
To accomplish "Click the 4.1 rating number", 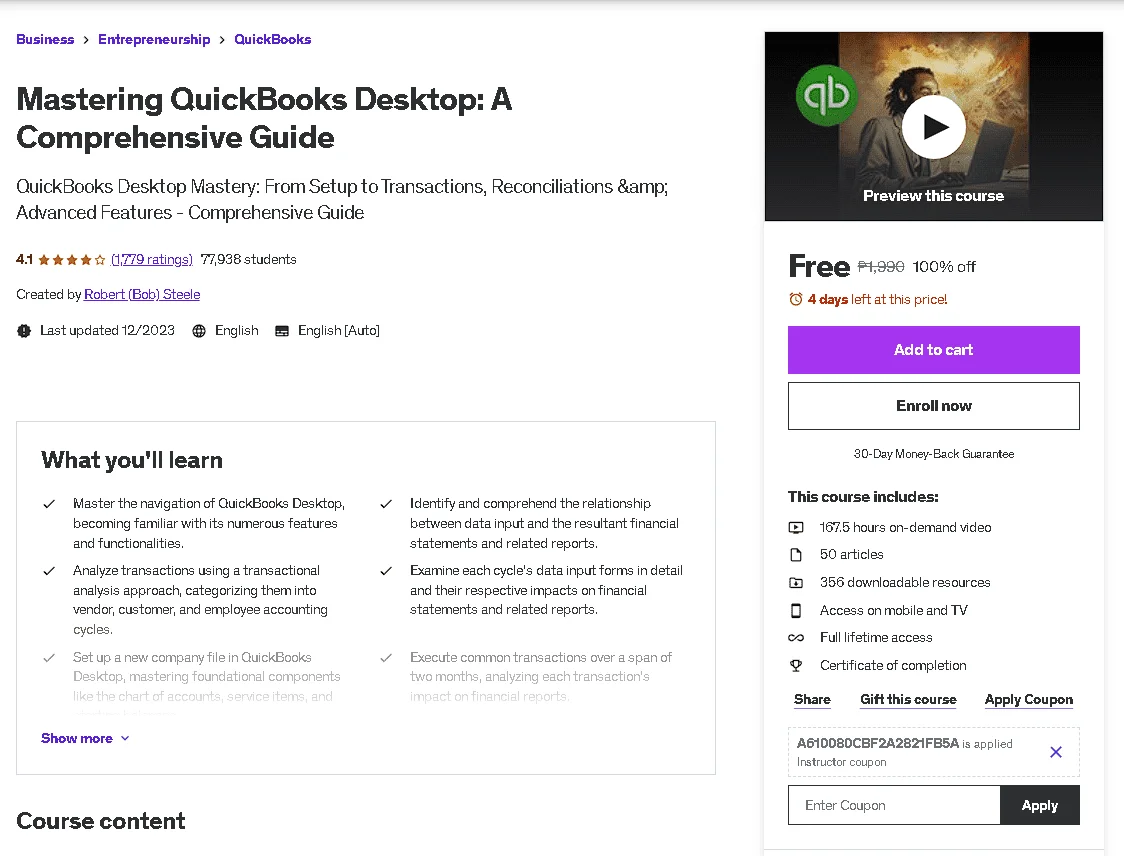I will [x=24, y=260].
